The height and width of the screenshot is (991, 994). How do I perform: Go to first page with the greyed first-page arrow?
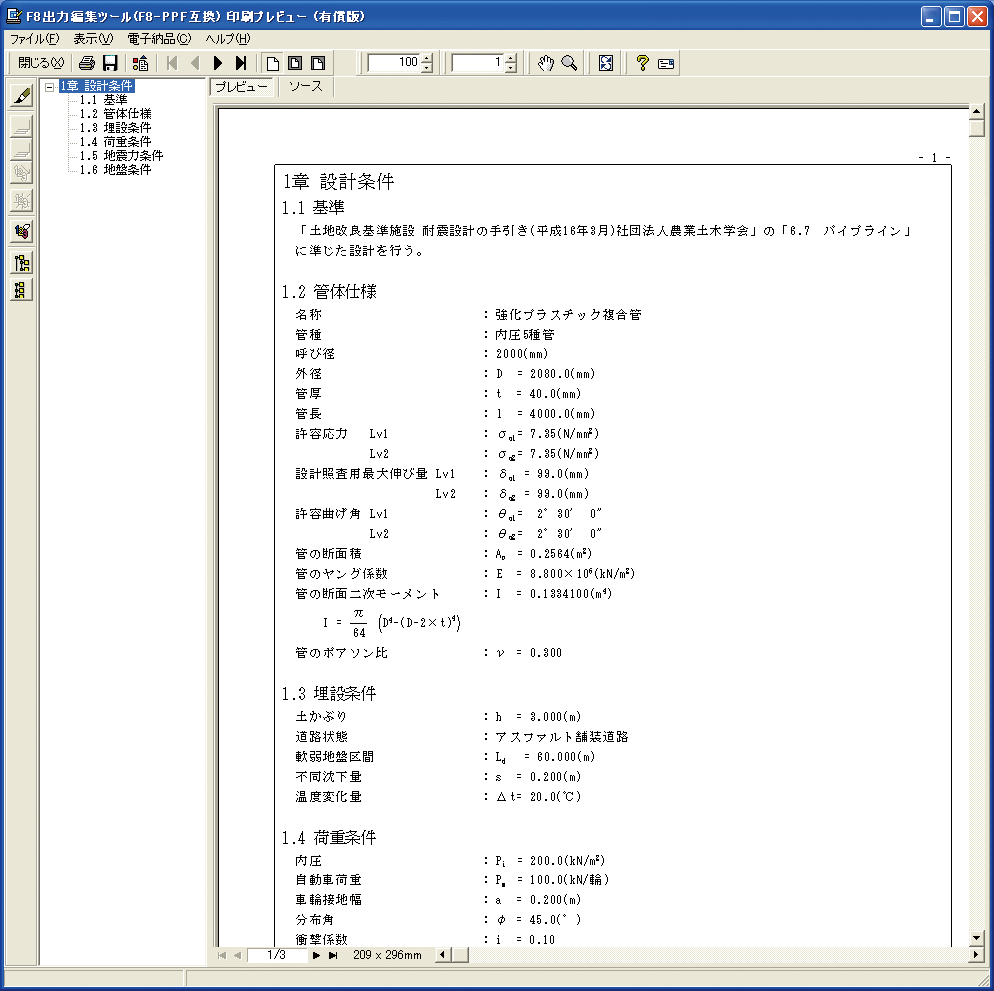[x=171, y=63]
